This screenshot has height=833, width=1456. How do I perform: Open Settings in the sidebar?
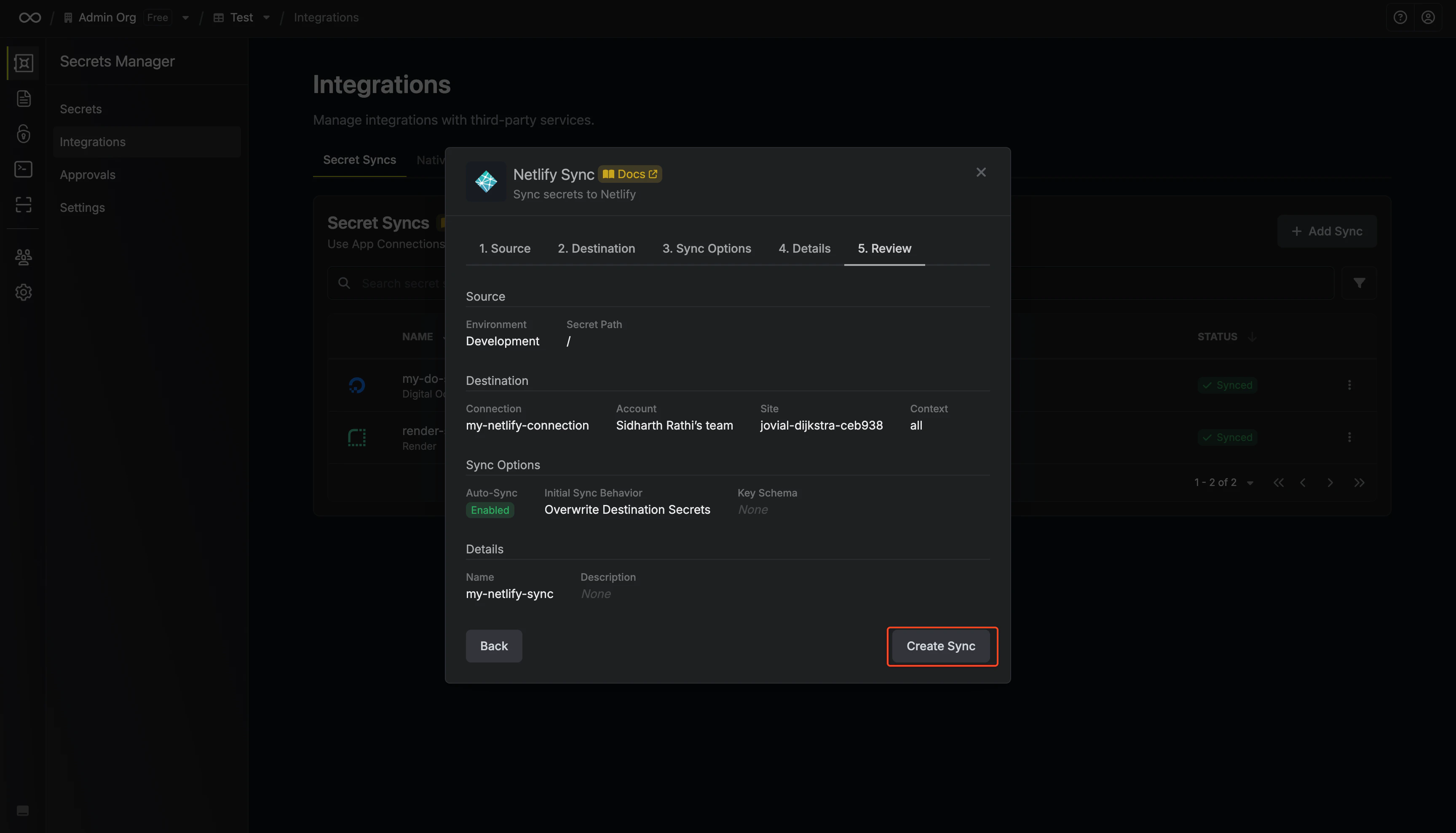[147, 208]
